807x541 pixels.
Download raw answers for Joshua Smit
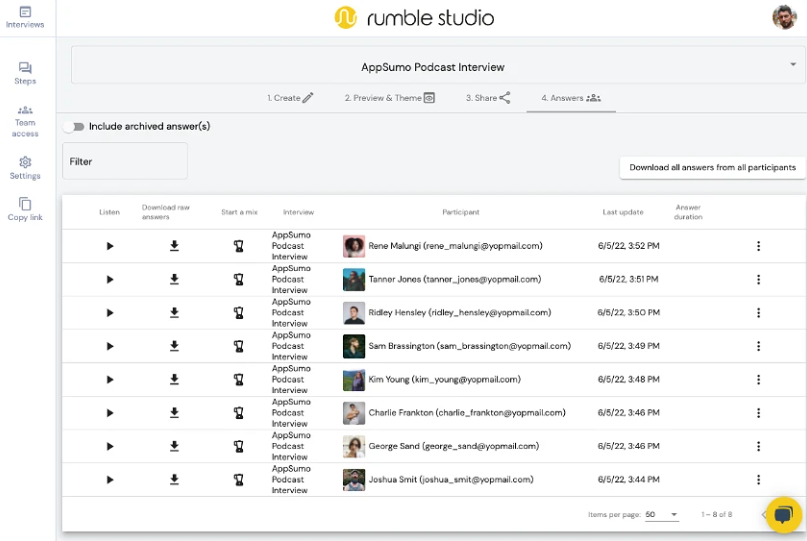click(x=174, y=479)
